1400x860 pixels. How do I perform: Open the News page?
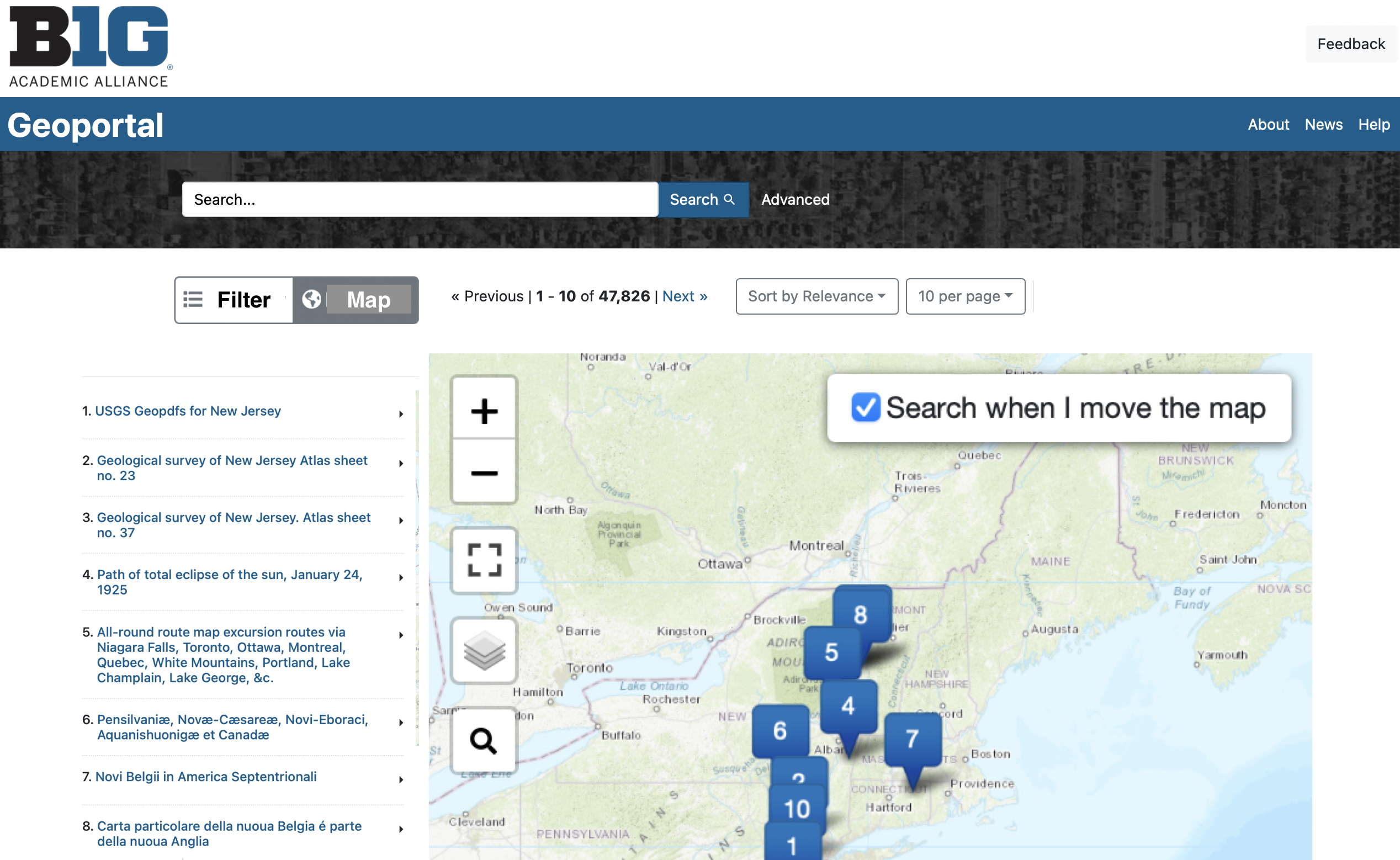[1323, 124]
